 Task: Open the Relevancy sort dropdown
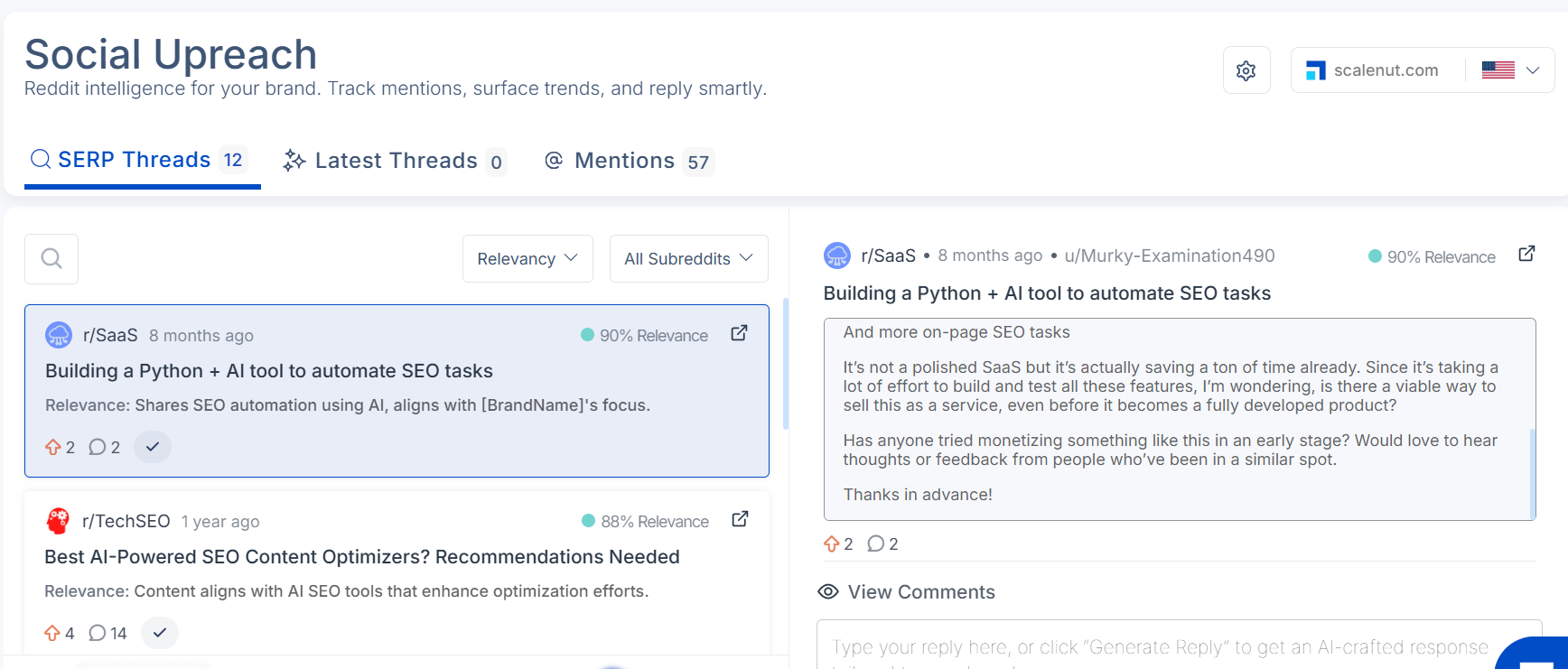[527, 259]
